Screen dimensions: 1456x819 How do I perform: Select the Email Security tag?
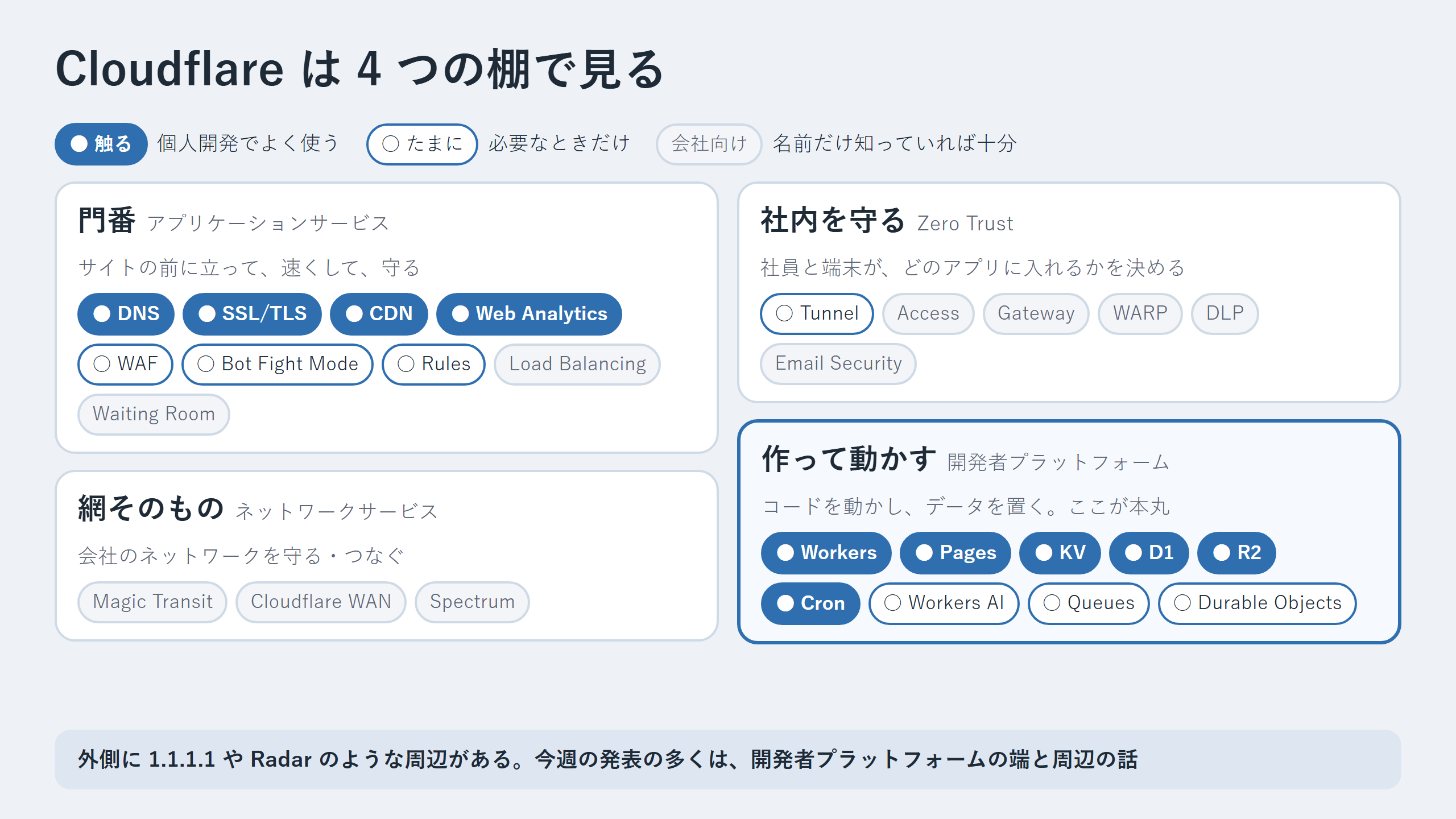838,363
